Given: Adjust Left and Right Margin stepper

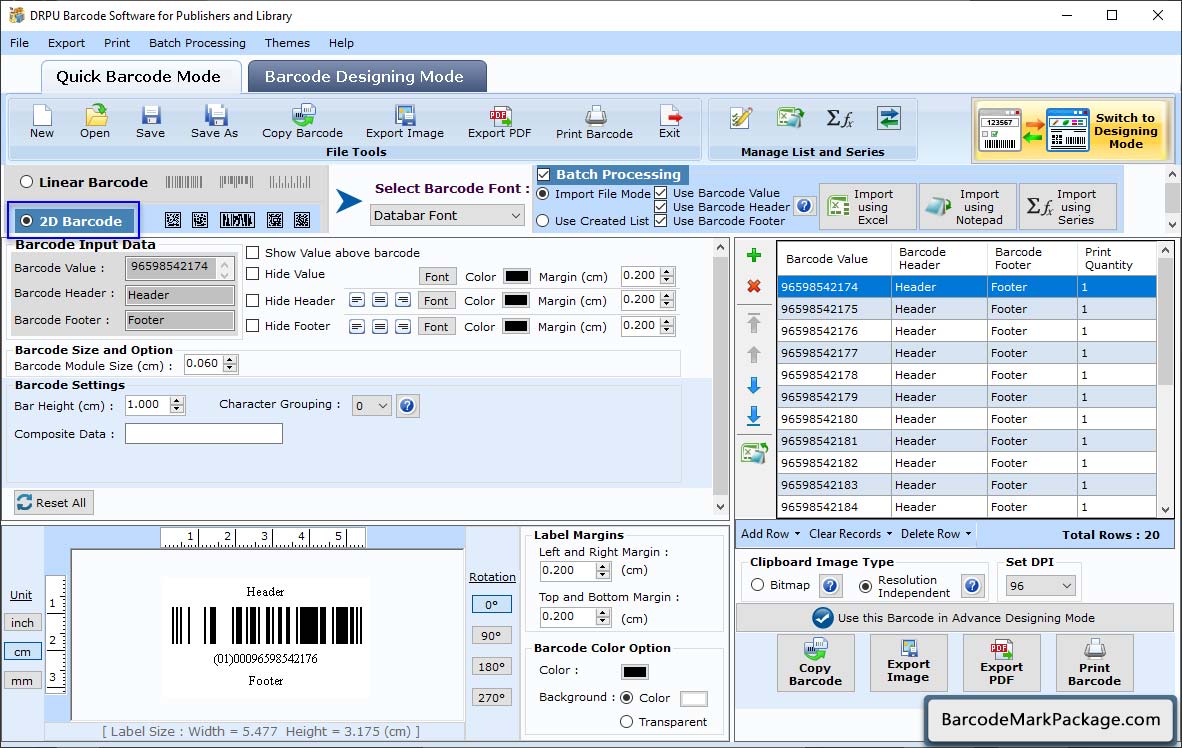Looking at the screenshot, I should [603, 571].
